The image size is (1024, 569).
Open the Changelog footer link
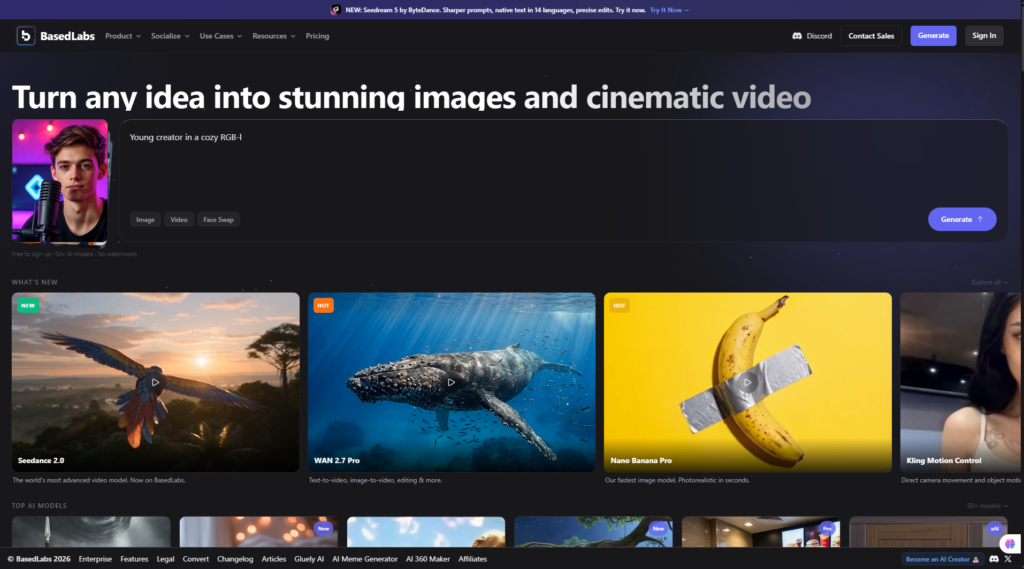click(x=235, y=559)
